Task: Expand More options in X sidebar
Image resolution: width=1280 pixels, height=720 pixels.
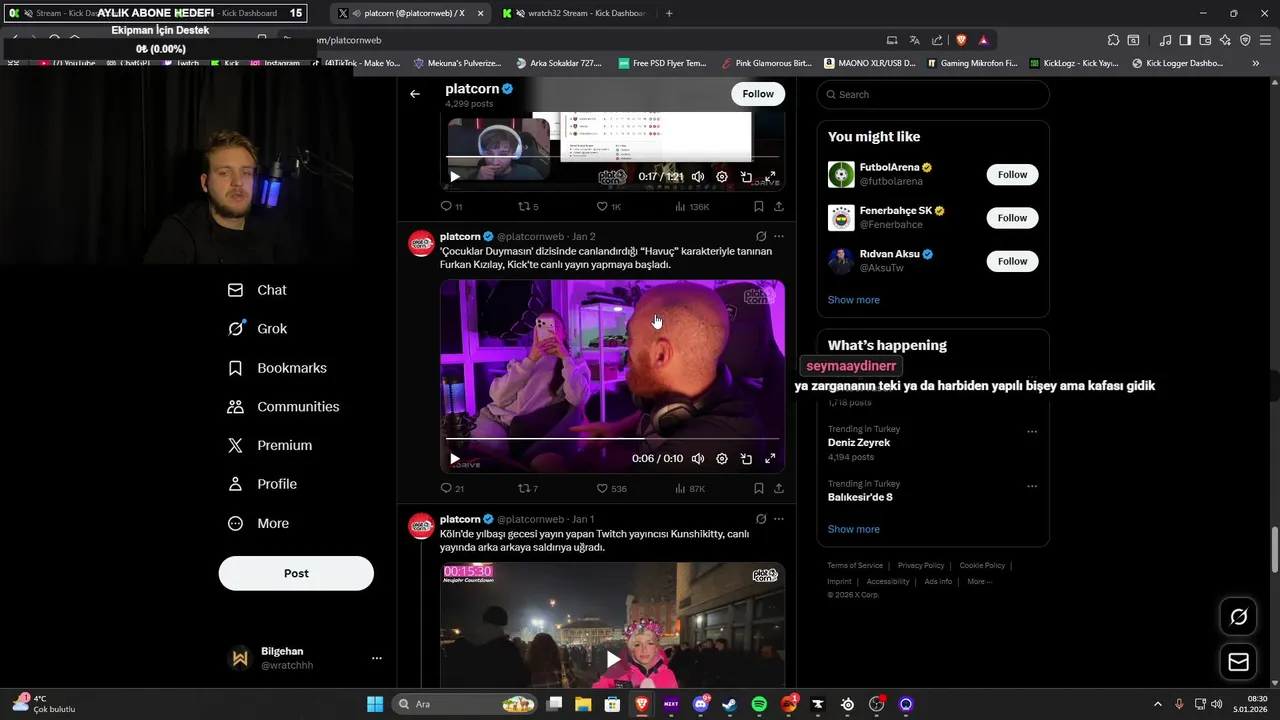Action: tap(258, 523)
